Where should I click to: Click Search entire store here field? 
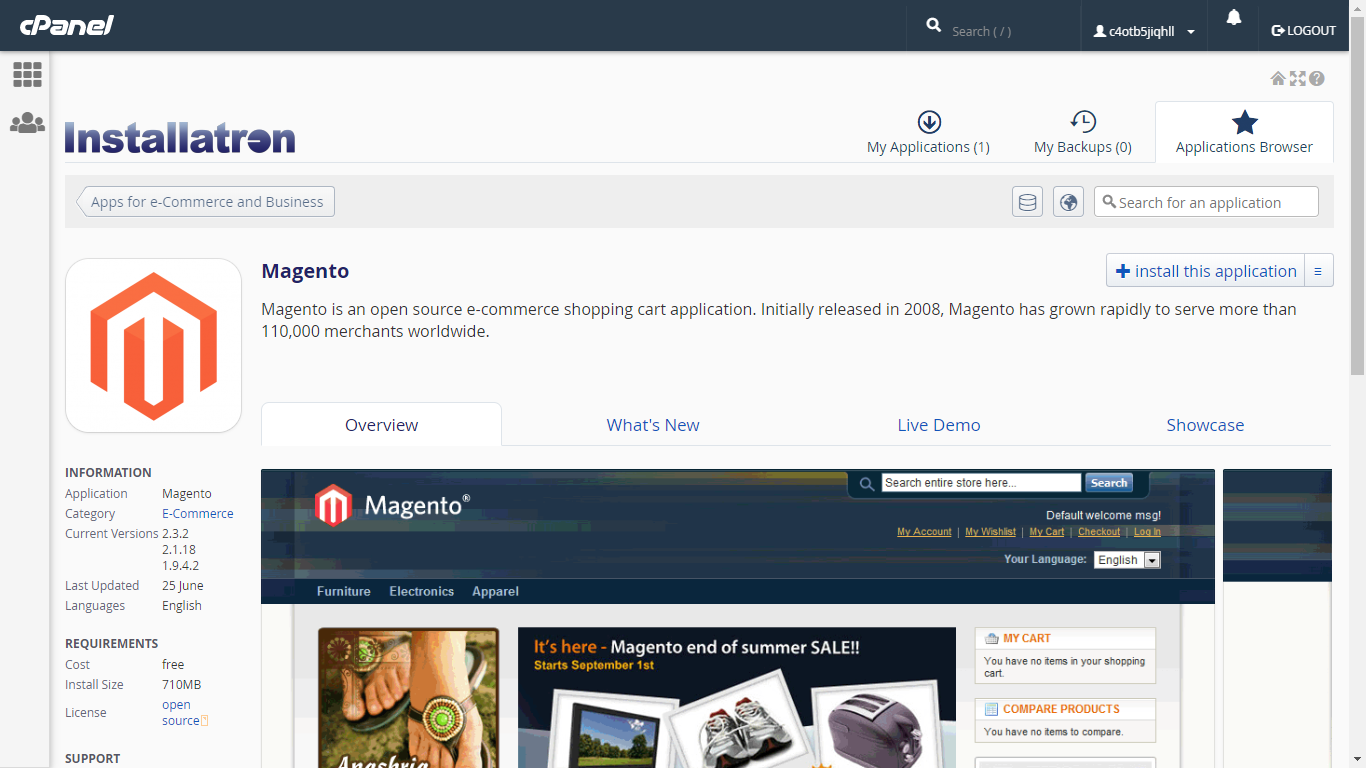click(x=981, y=483)
